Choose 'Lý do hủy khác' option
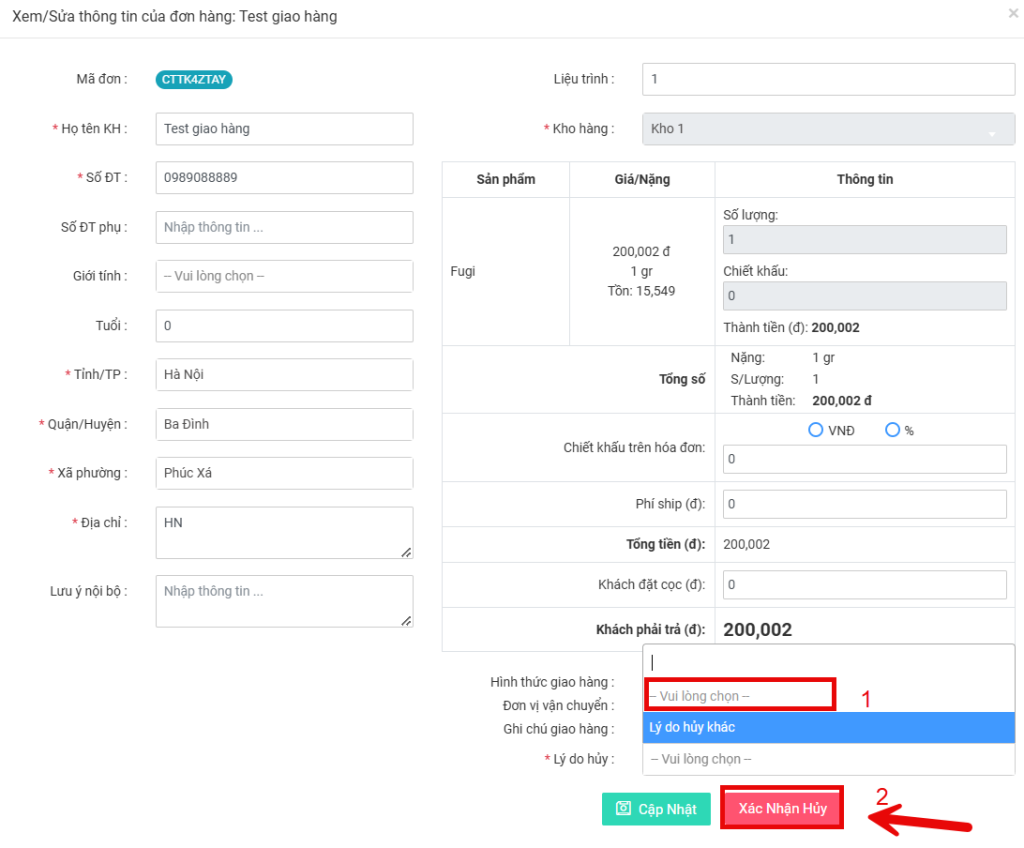1024x848 pixels. pyautogui.click(x=828, y=727)
